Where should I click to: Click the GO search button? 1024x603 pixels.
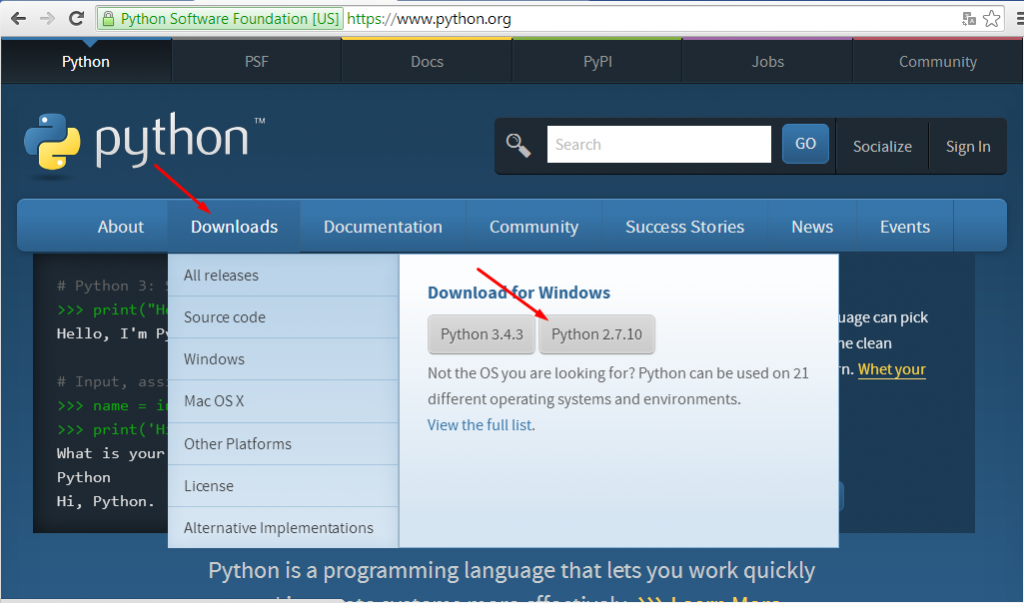(x=805, y=144)
